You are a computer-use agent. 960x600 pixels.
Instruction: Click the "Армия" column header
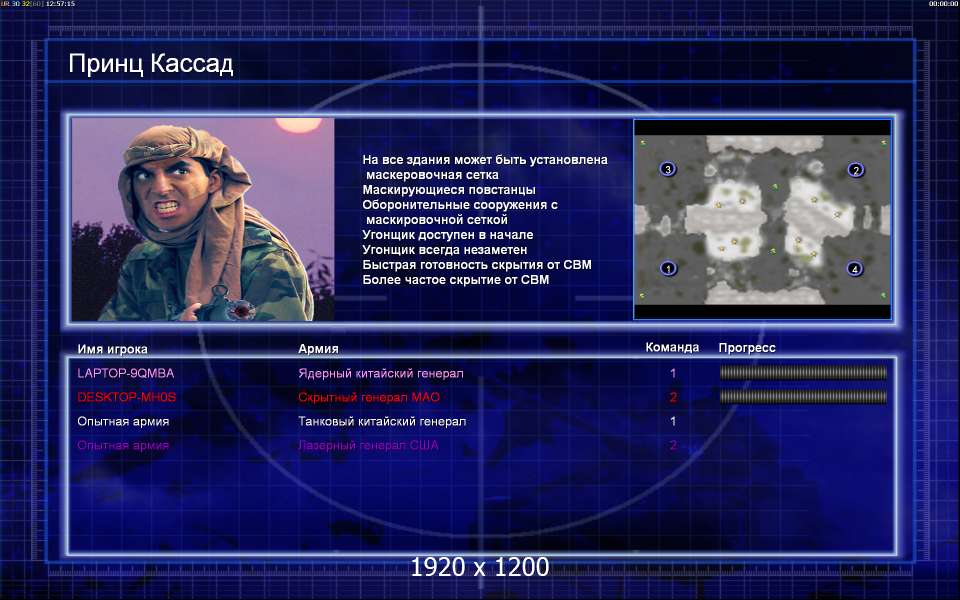click(318, 348)
